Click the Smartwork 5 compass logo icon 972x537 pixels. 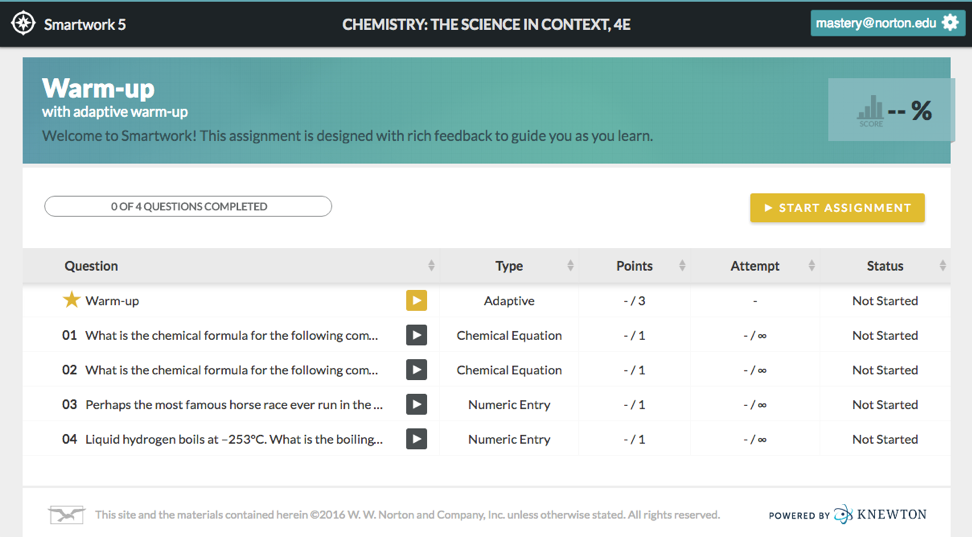click(x=23, y=23)
